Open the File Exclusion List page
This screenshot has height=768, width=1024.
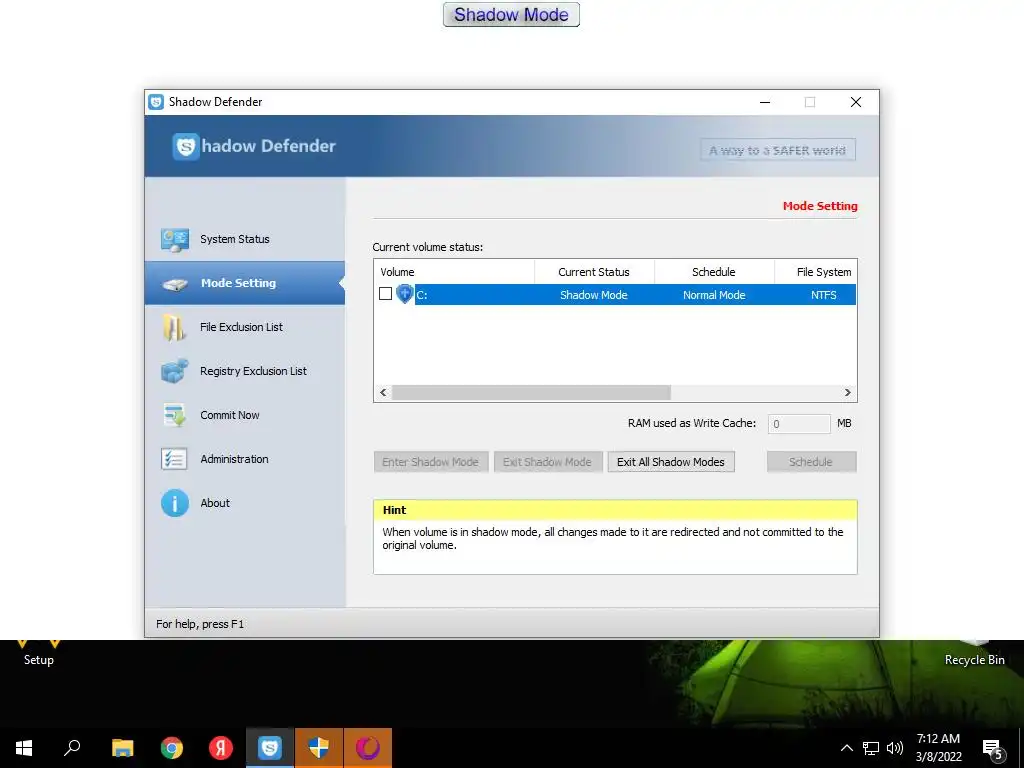click(x=245, y=327)
